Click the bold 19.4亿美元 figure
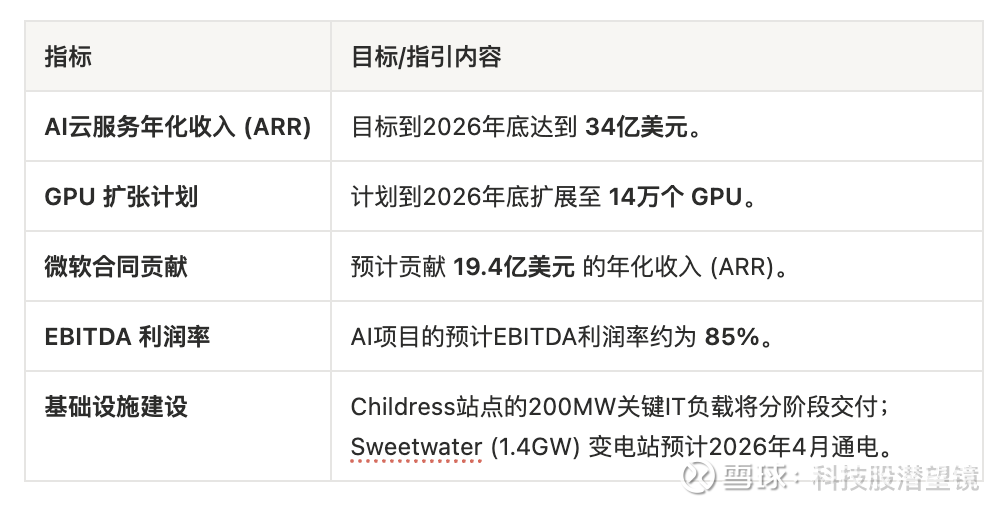The width and height of the screenshot is (1008, 508). (513, 267)
